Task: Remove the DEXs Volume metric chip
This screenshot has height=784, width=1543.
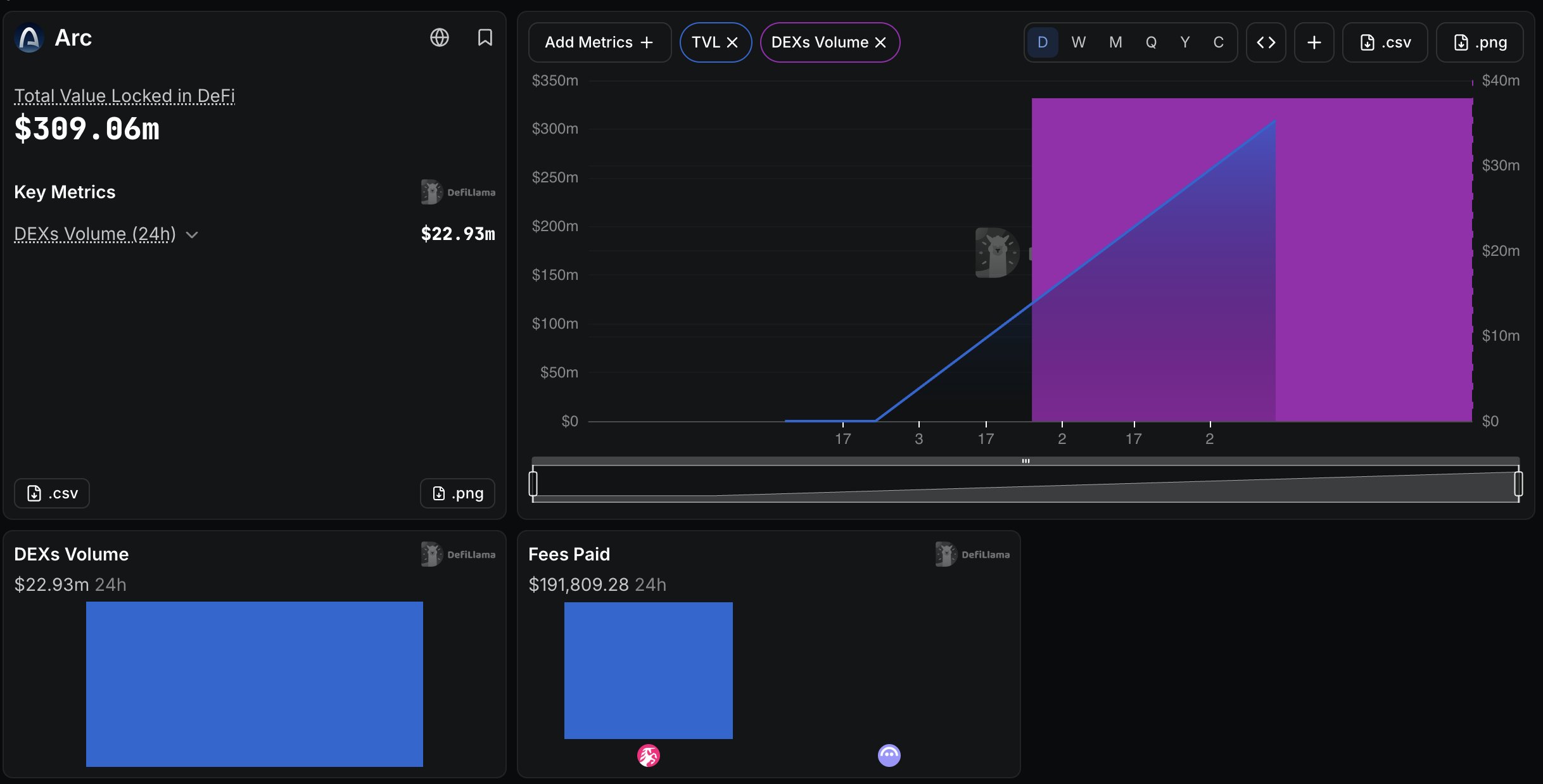Action: coord(880,42)
